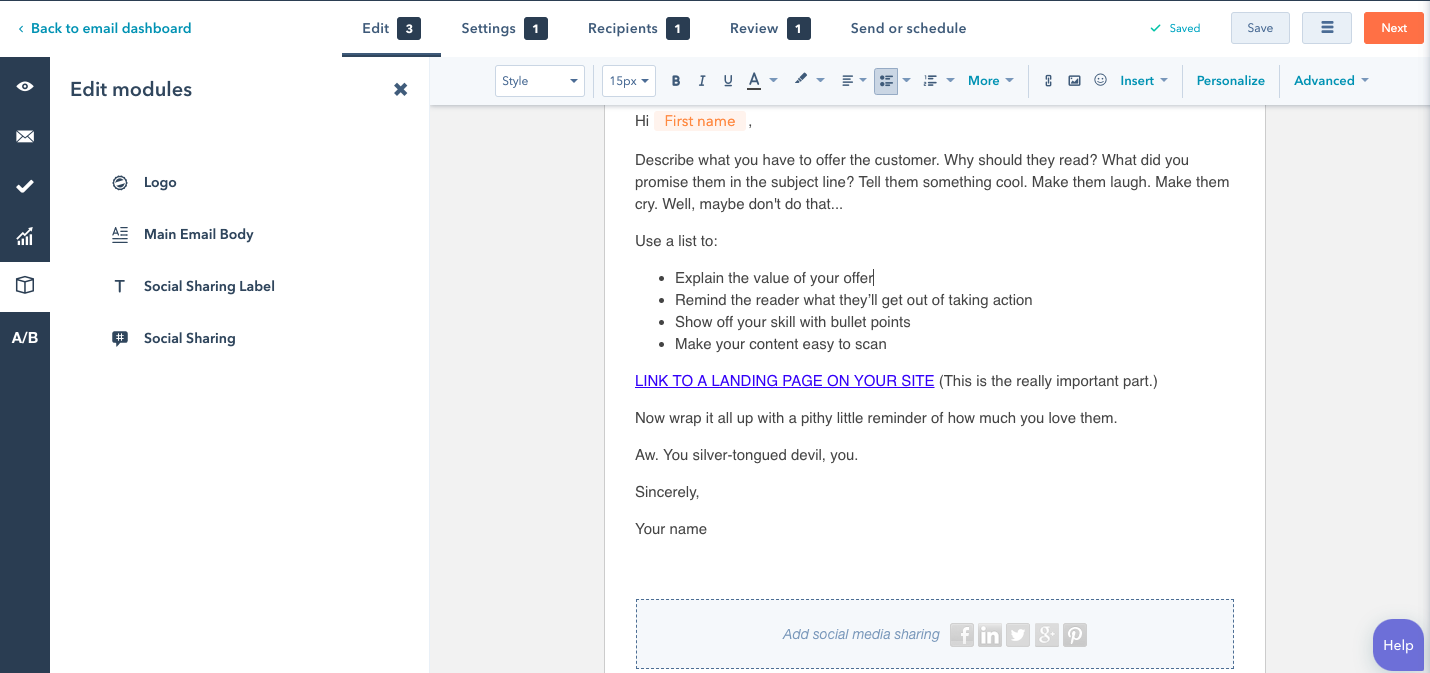Click 'Explain the value of your offer' bullet

click(774, 278)
